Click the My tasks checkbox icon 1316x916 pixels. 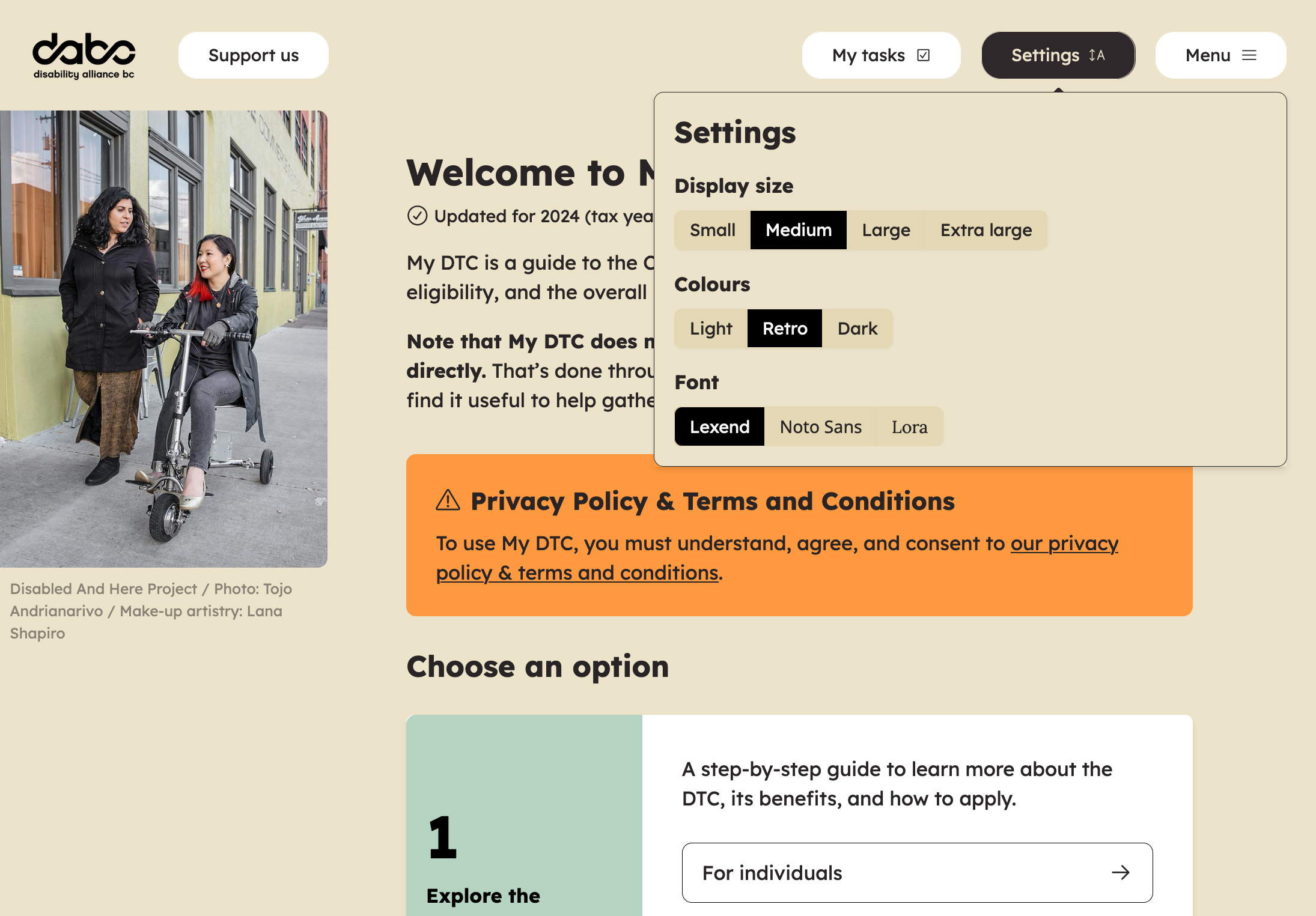924,55
